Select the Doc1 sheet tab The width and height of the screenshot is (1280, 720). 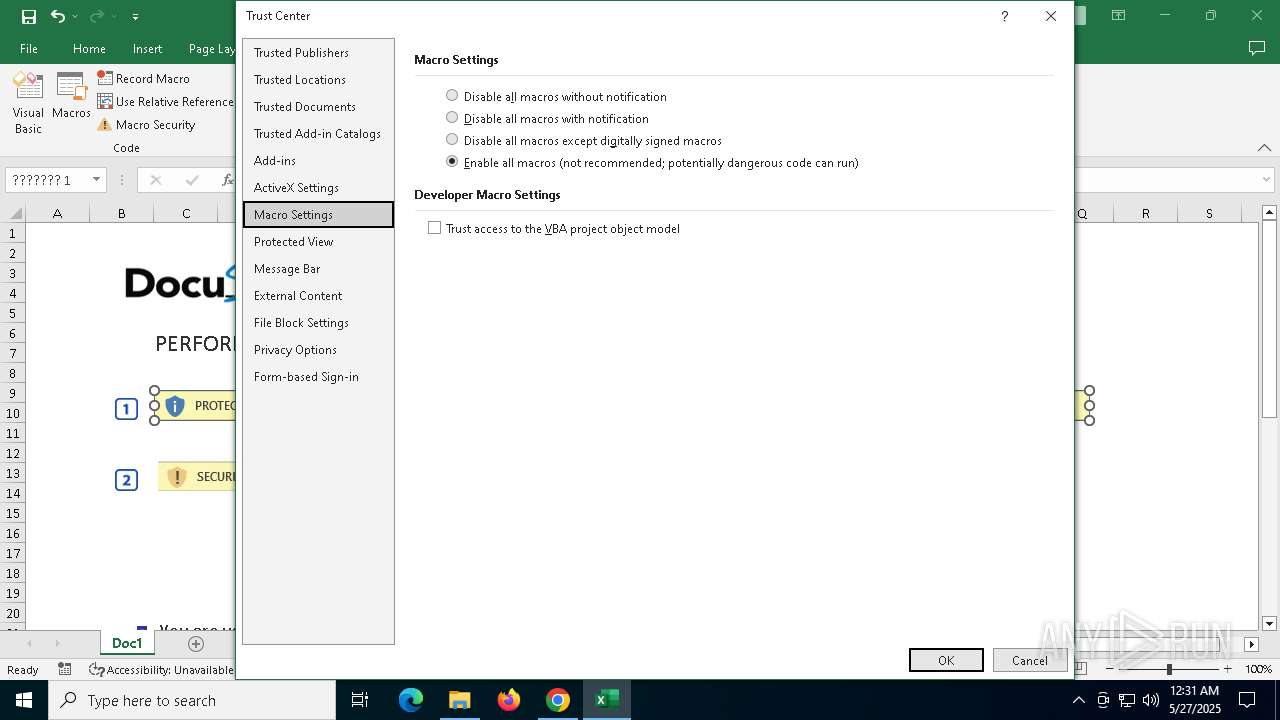127,643
